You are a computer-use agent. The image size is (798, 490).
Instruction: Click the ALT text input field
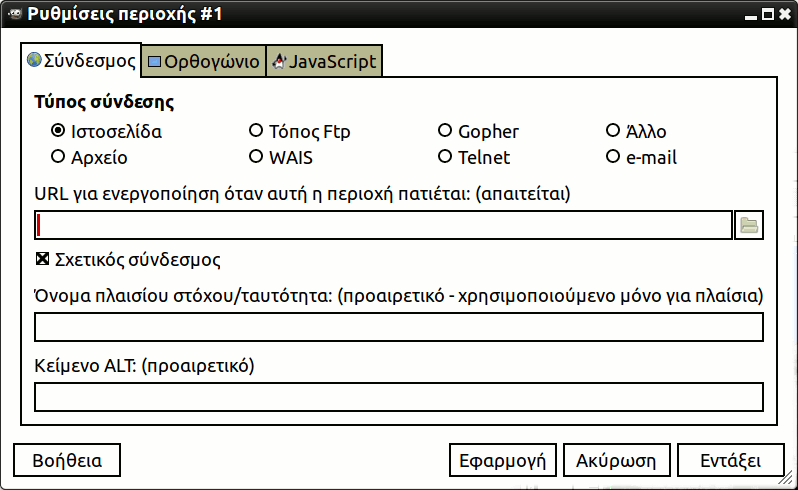(x=399, y=397)
